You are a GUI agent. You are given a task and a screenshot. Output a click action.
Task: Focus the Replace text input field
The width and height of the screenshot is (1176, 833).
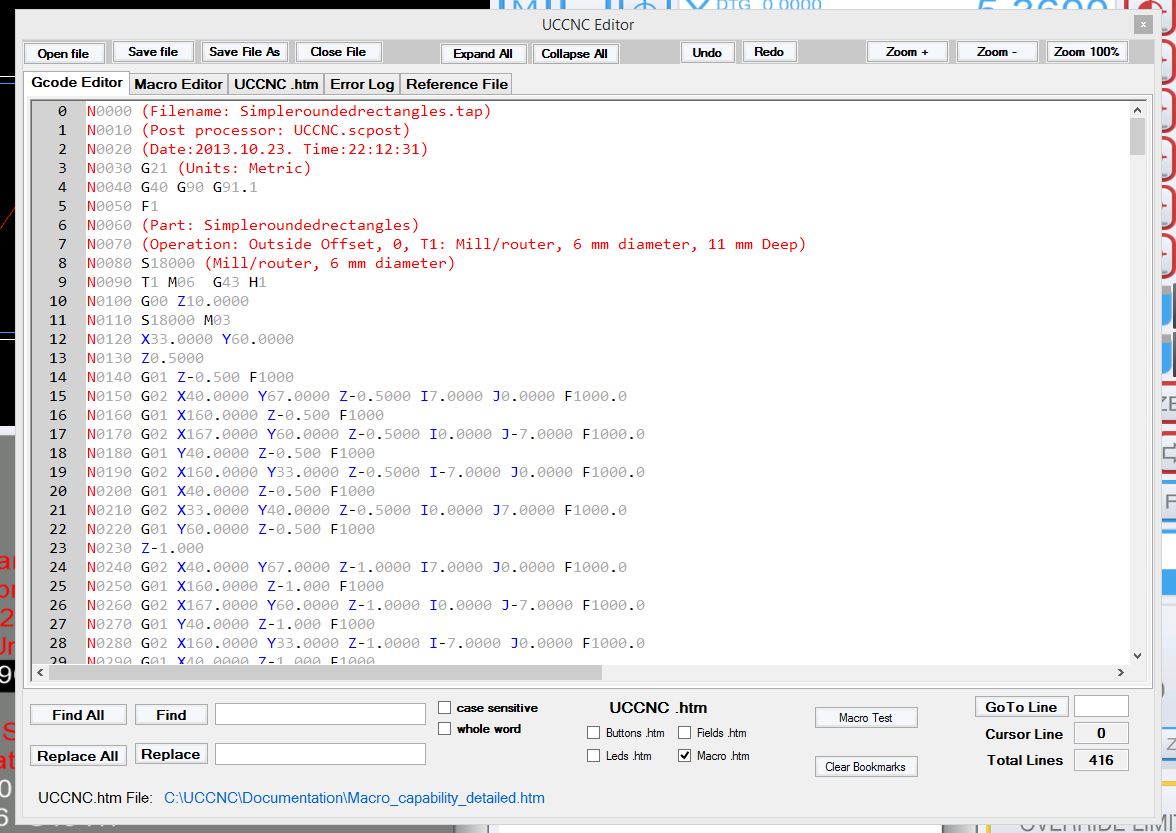[x=320, y=754]
